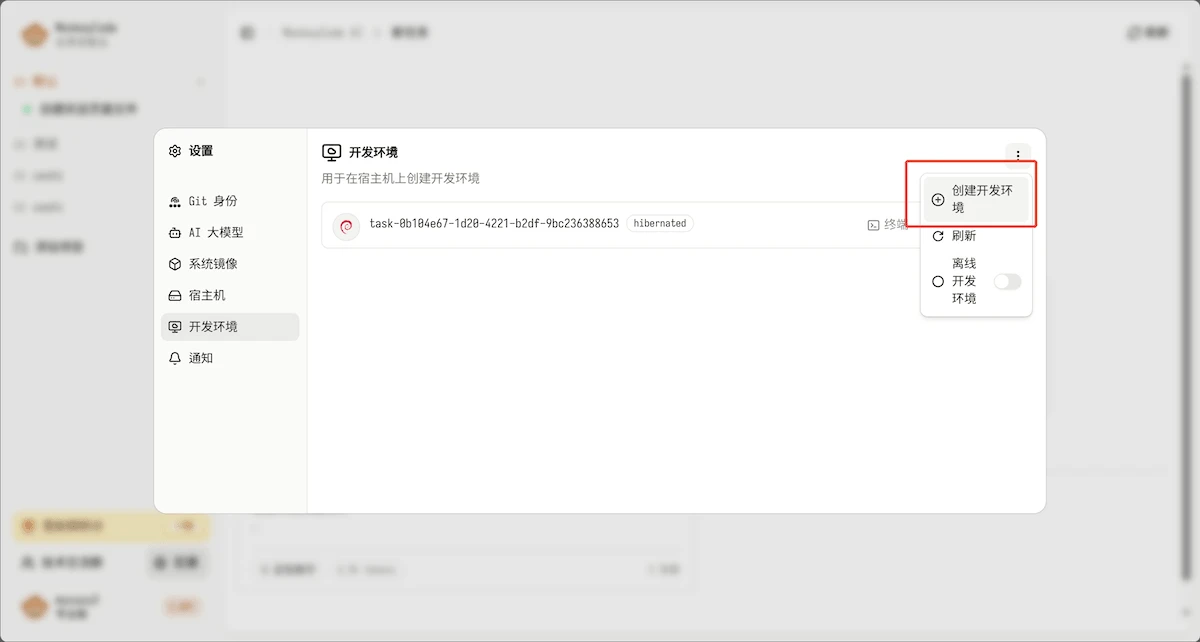Click the 终端 button on the task row
The width and height of the screenshot is (1200, 642).
click(x=887, y=225)
